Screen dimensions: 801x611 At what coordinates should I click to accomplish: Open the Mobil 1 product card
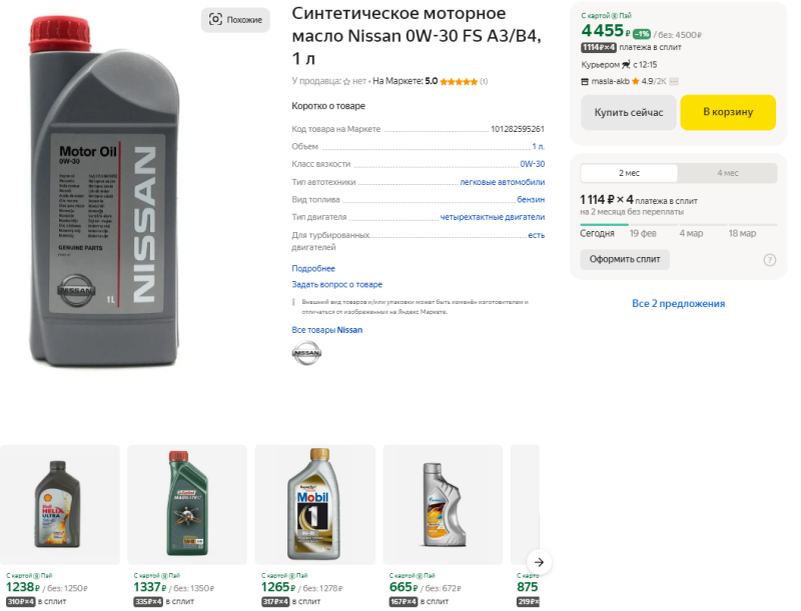click(x=315, y=505)
